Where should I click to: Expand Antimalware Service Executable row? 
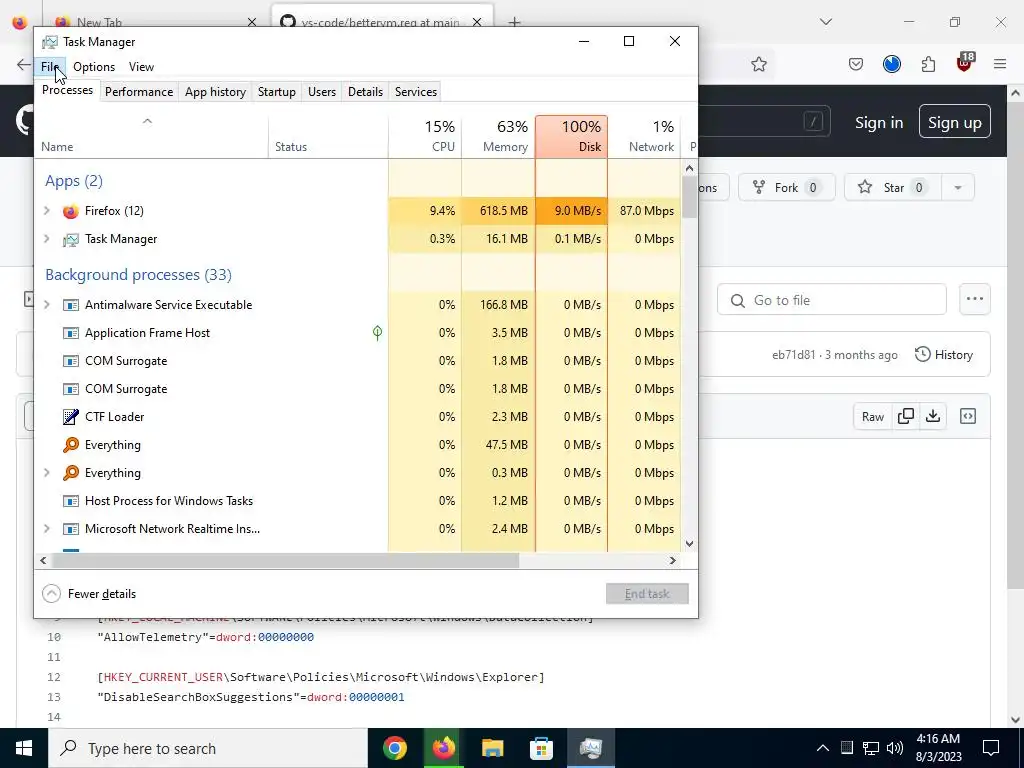47,305
